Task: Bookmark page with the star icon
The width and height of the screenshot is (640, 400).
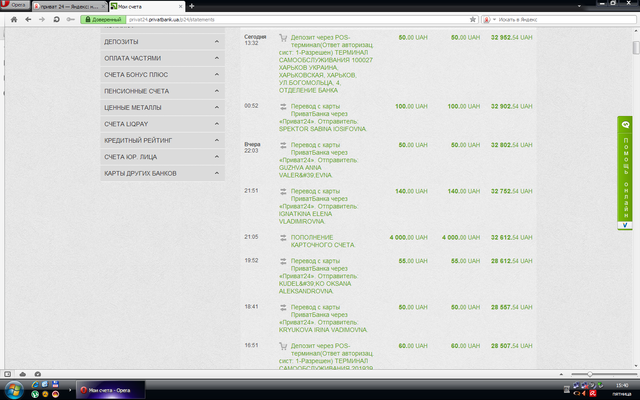Action: (473, 19)
